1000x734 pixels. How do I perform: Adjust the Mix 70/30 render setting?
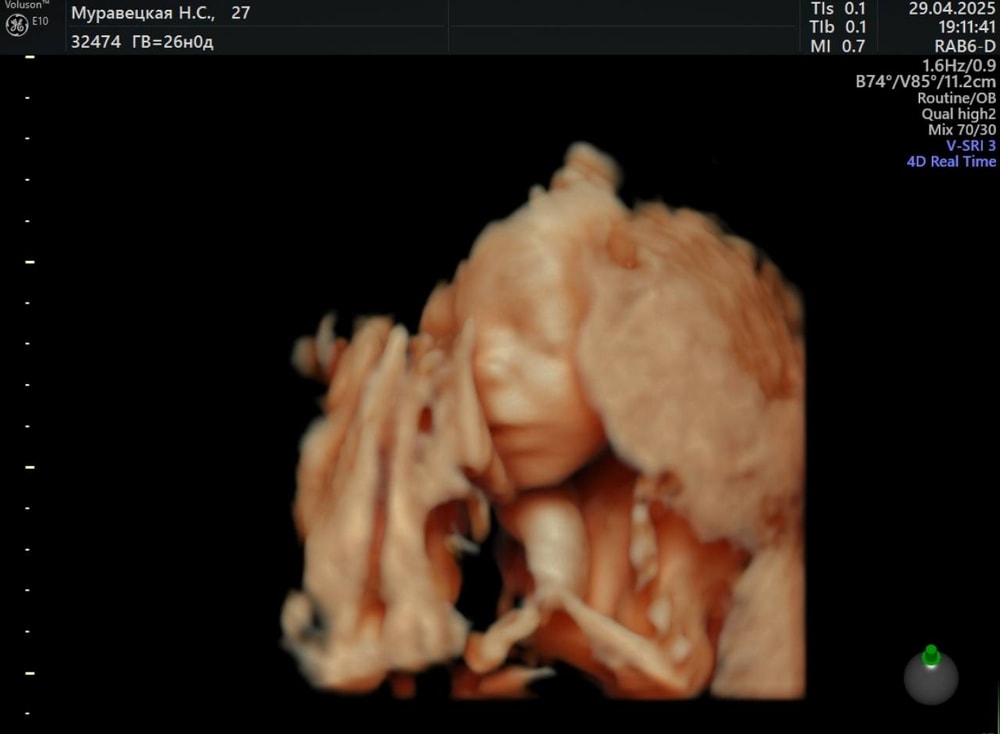coord(961,130)
